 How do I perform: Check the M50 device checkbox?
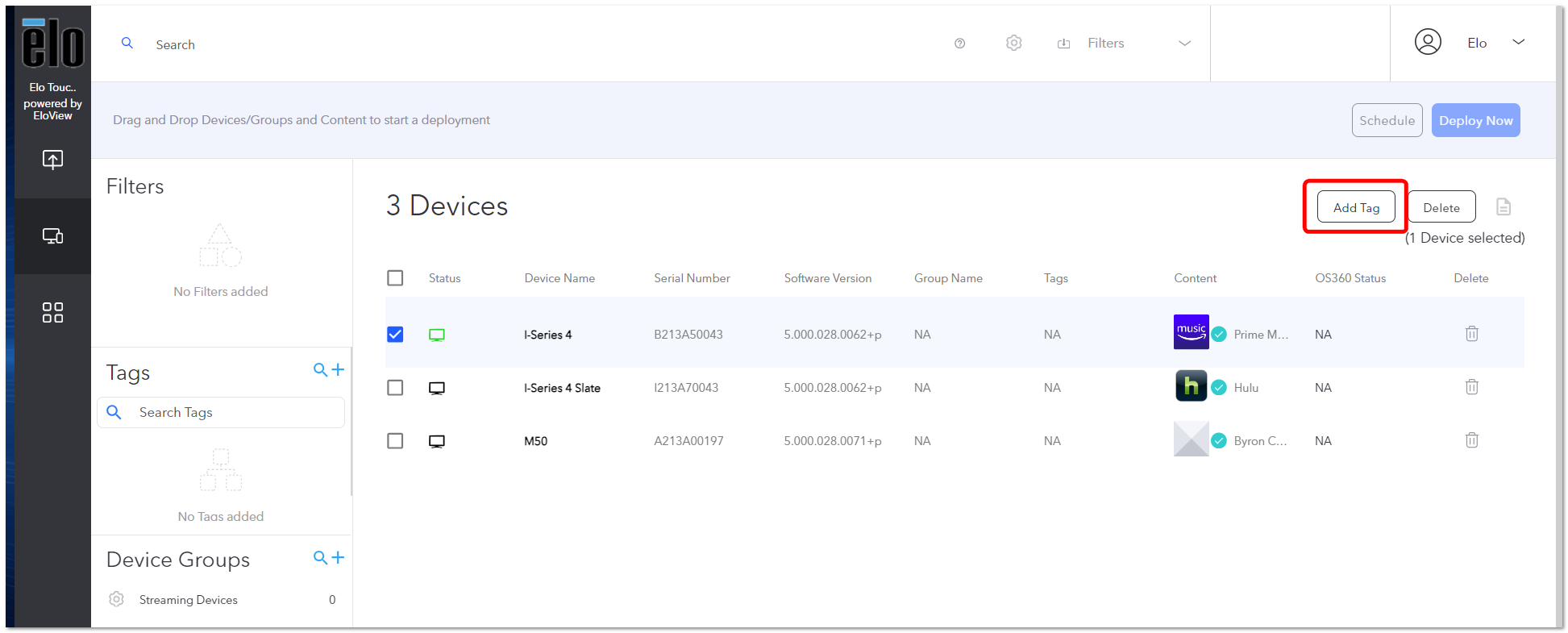(x=395, y=441)
